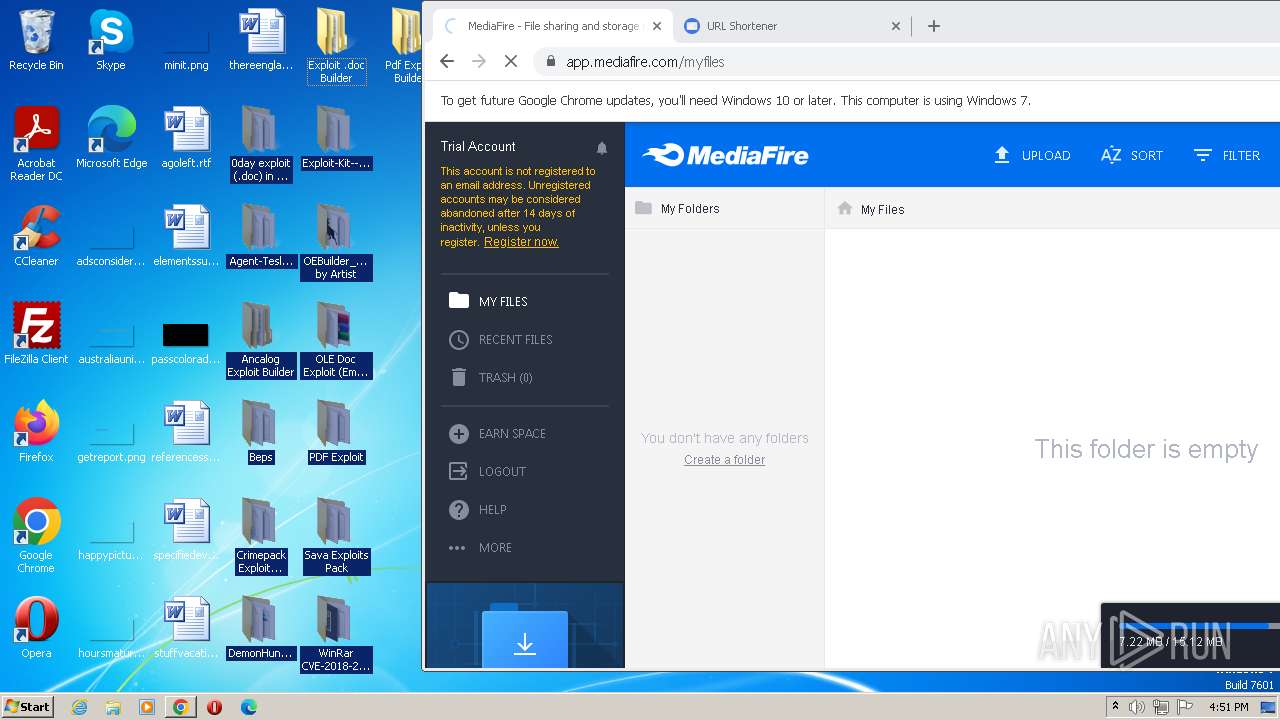The image size is (1280, 720).
Task: Select the Sava Exploits Pack folder
Action: point(336,536)
